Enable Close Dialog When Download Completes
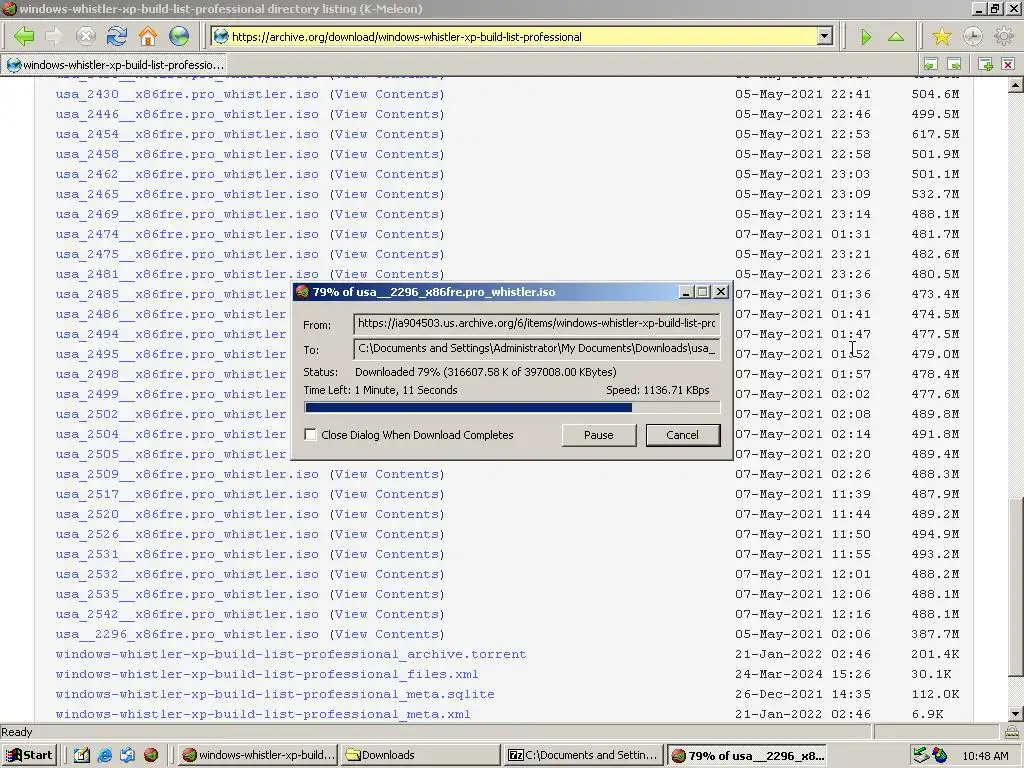The width and height of the screenshot is (1024, 768). coord(310,434)
